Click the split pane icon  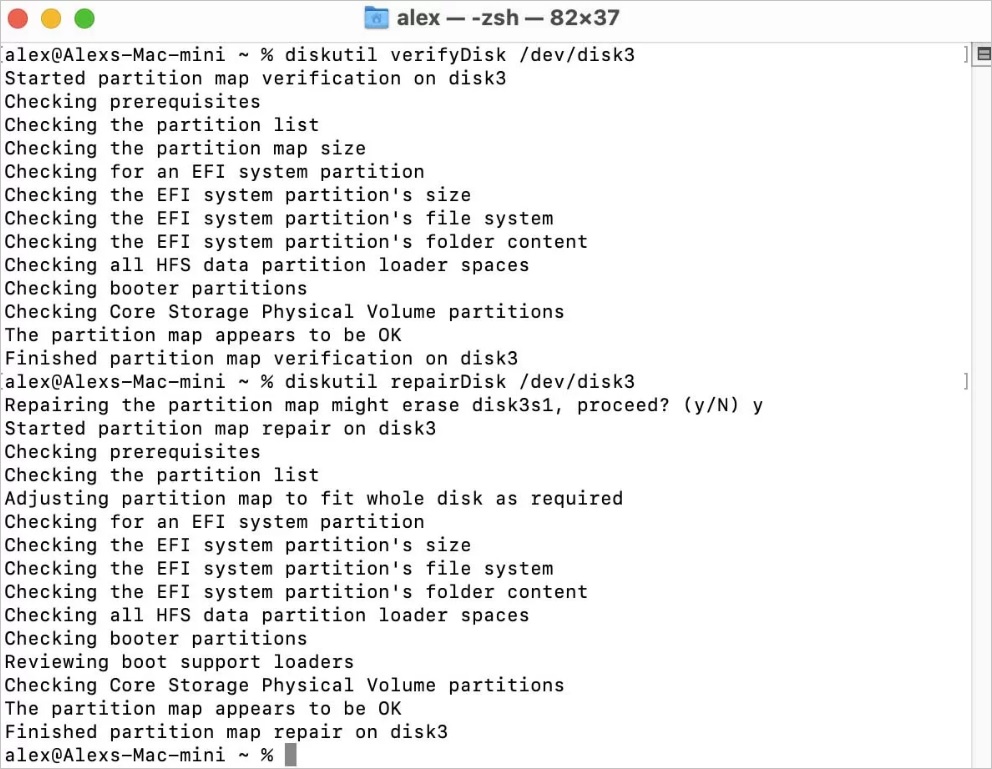[x=983, y=54]
